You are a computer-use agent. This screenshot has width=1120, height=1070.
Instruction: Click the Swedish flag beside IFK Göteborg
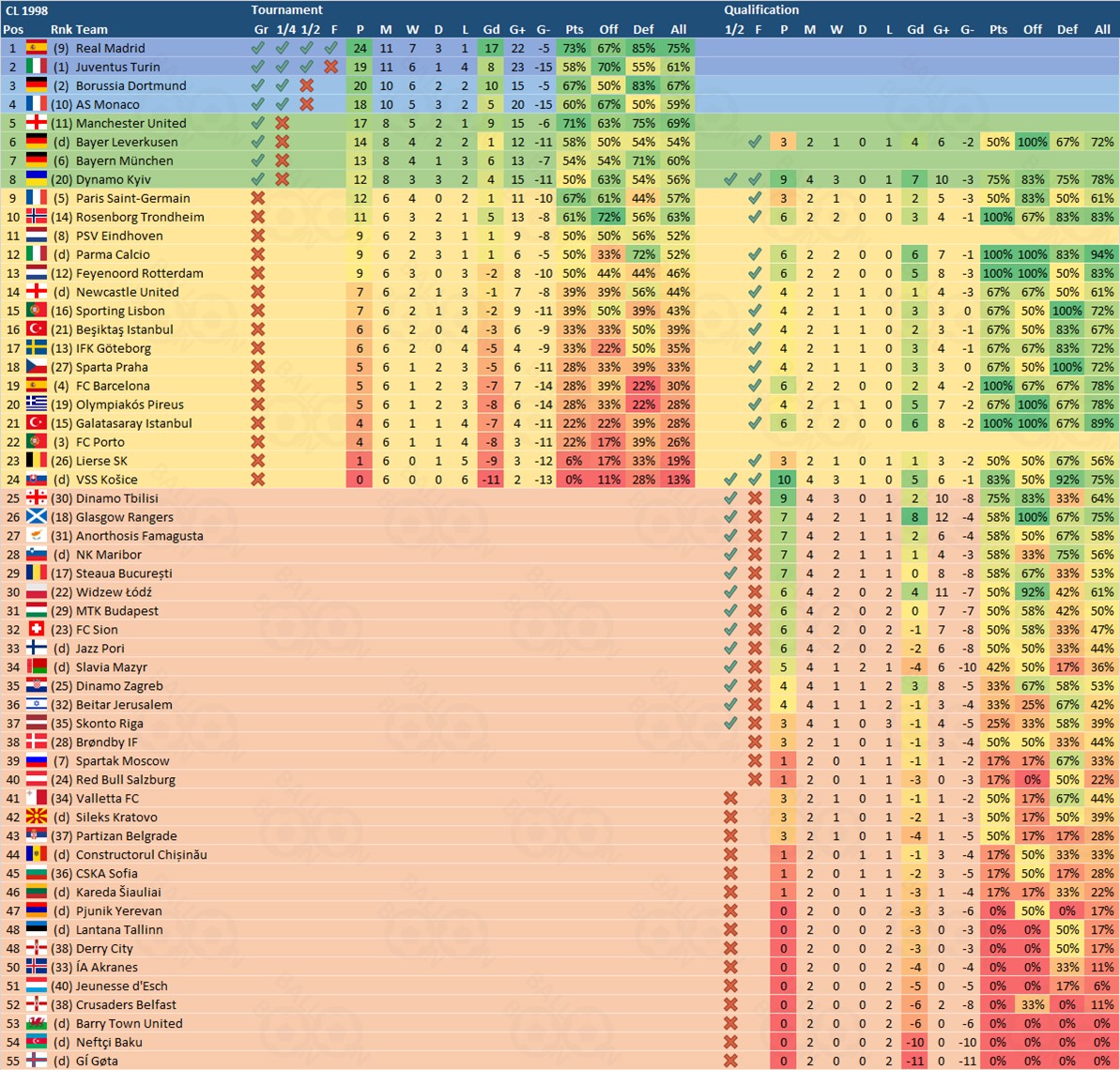37,348
